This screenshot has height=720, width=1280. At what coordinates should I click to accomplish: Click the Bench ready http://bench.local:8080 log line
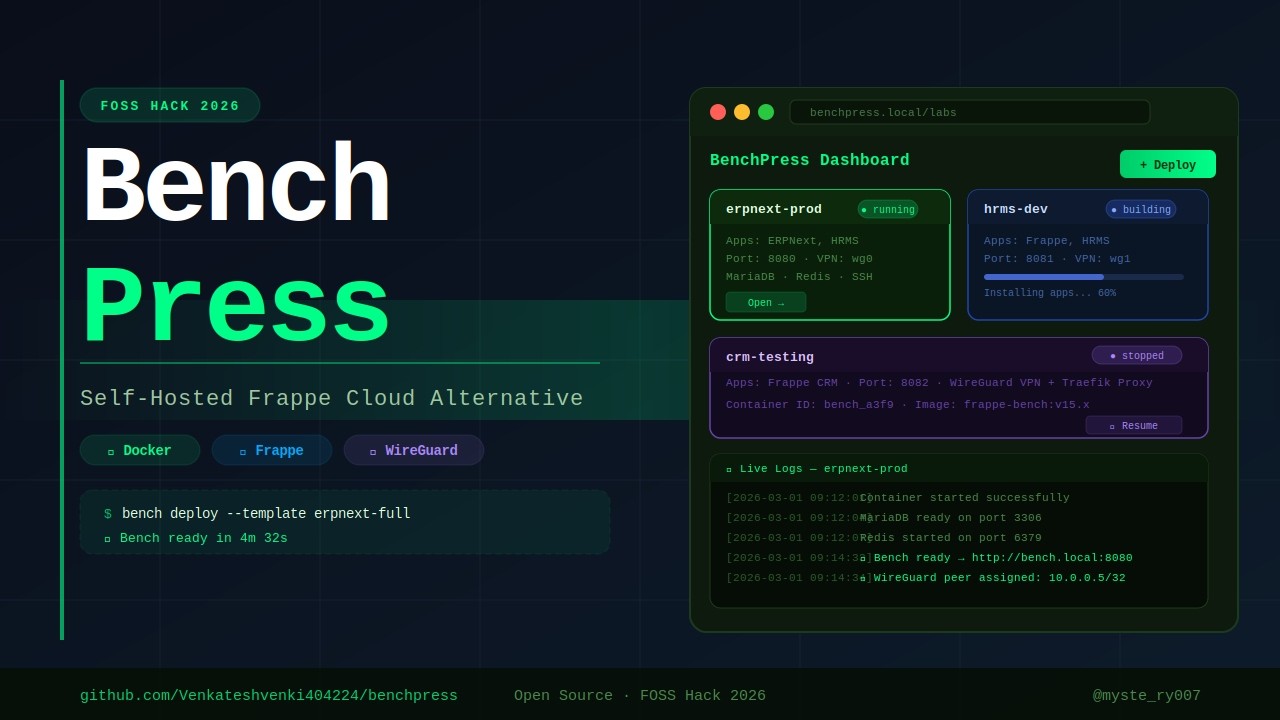click(996, 557)
